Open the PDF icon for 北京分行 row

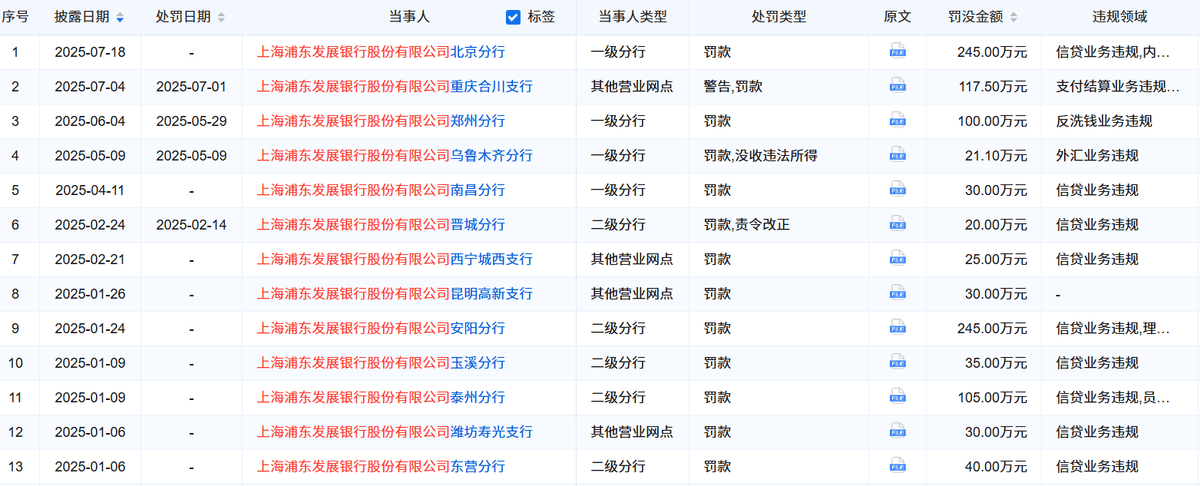click(x=898, y=52)
